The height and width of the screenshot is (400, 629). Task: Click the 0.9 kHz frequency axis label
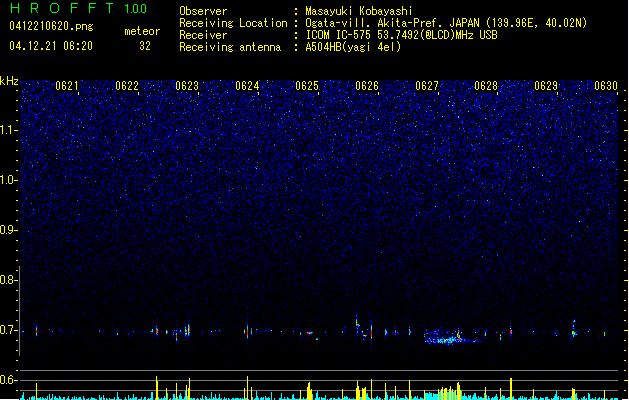click(x=8, y=230)
